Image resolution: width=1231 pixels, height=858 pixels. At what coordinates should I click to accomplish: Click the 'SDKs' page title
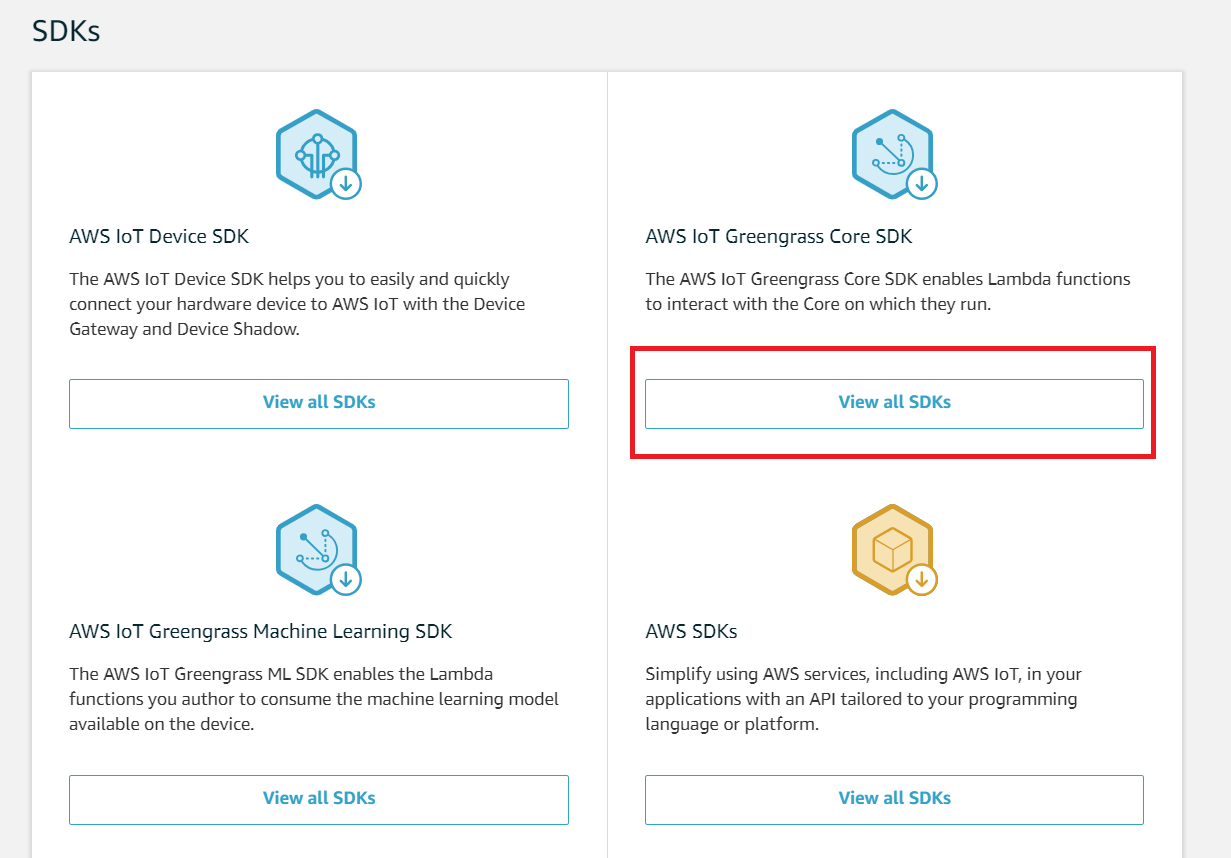(x=66, y=31)
